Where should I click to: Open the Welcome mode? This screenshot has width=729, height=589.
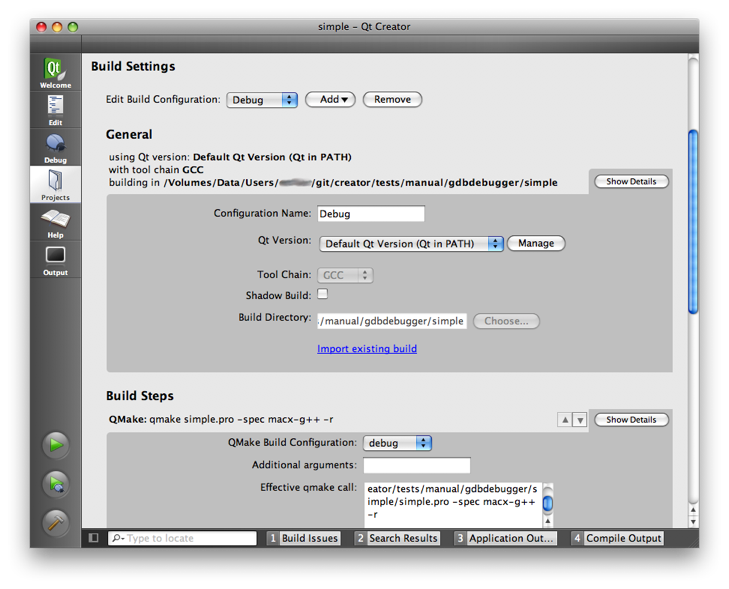[55, 73]
